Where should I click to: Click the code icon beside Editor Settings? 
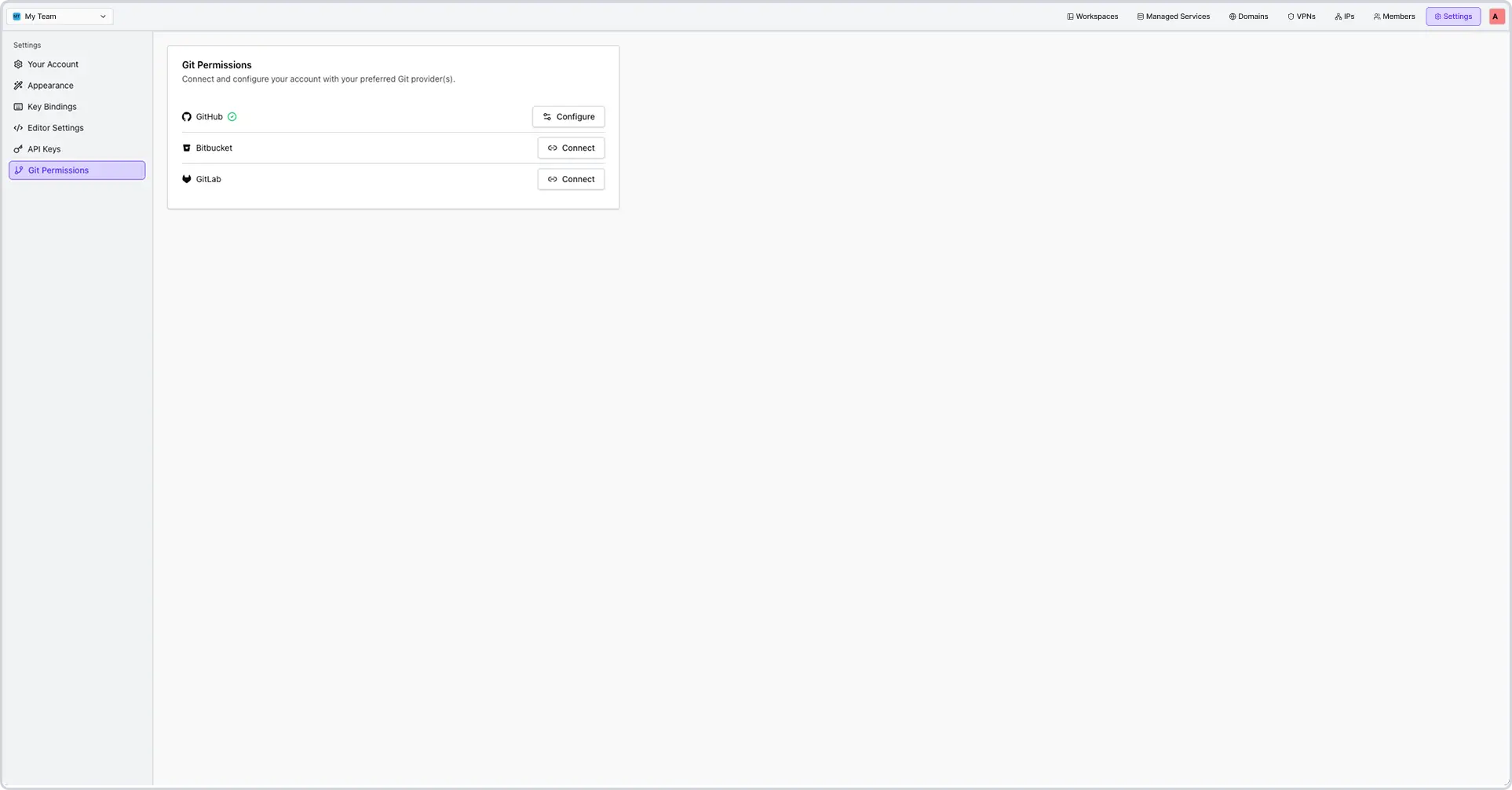click(18, 127)
